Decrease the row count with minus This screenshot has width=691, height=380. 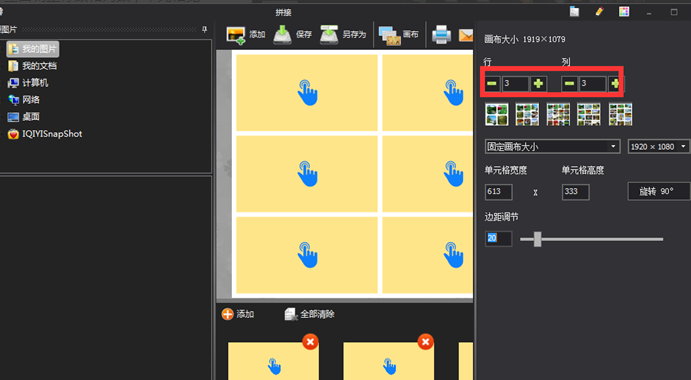click(x=492, y=83)
